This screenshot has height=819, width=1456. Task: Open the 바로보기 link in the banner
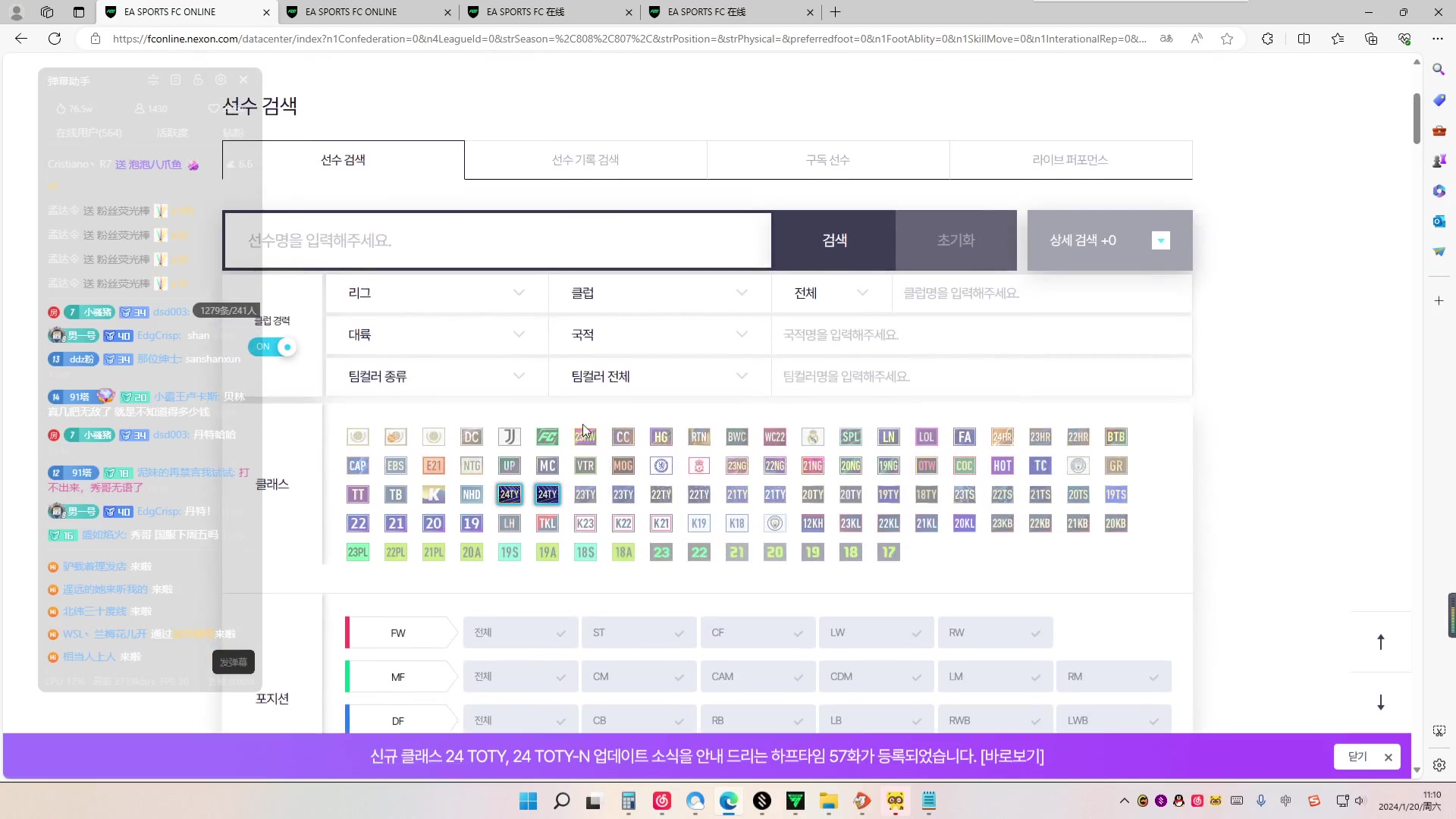tap(1012, 756)
